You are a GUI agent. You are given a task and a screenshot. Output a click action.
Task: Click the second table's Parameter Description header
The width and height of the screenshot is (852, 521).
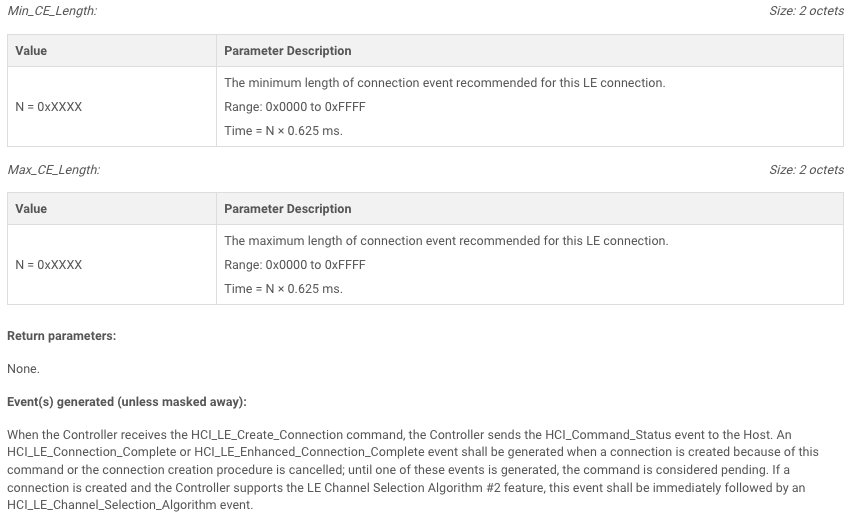[x=287, y=209]
